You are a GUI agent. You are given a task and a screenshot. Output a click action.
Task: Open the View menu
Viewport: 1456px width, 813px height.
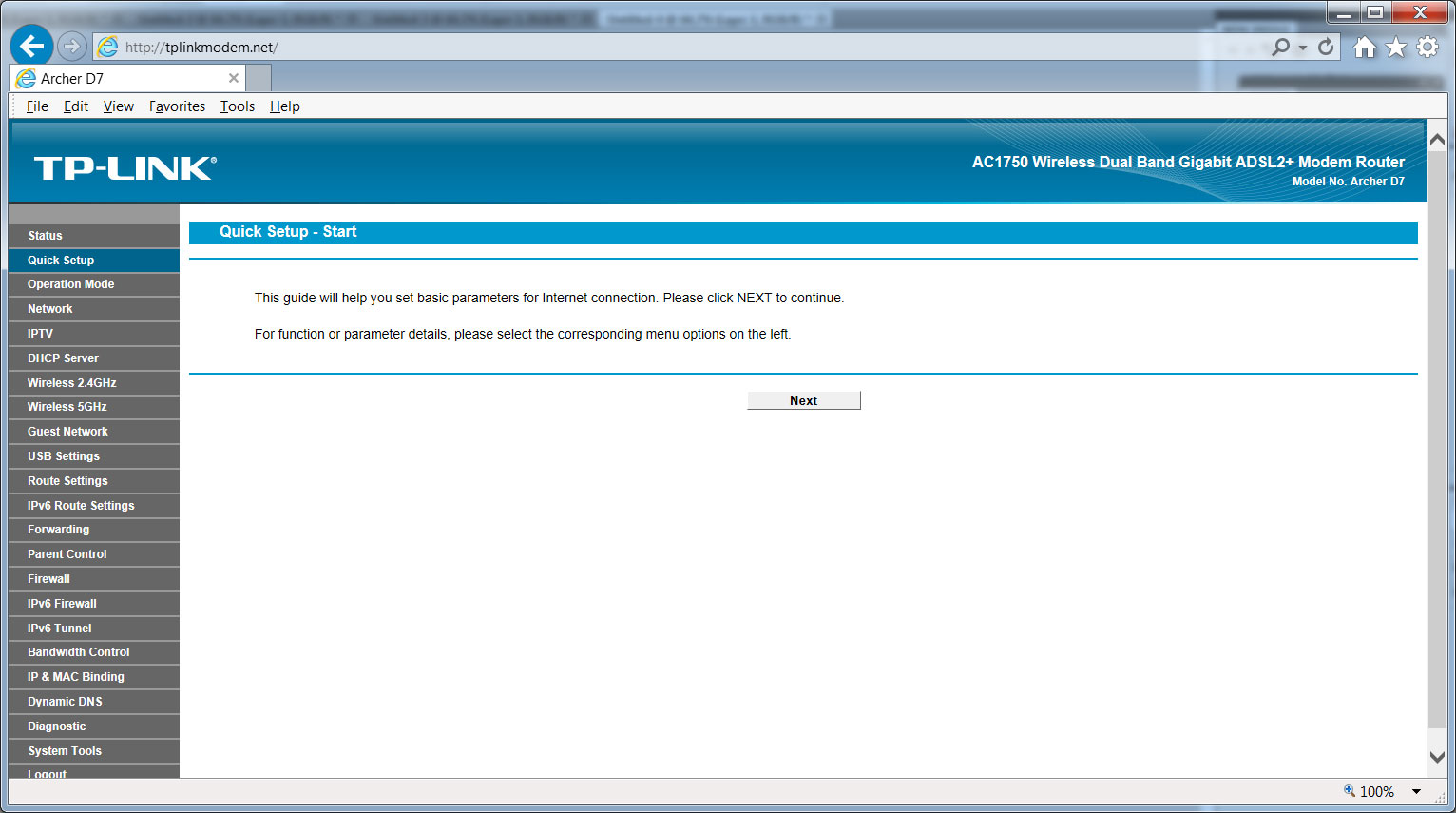(x=119, y=106)
